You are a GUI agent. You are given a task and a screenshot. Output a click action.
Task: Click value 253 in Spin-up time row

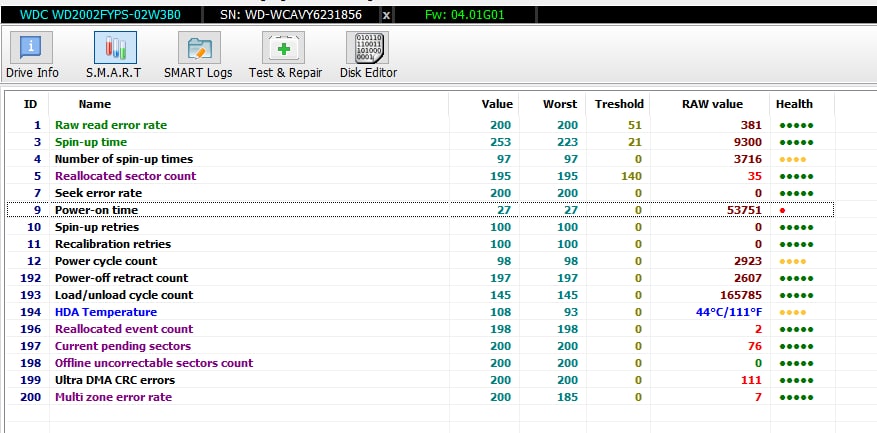[501, 142]
